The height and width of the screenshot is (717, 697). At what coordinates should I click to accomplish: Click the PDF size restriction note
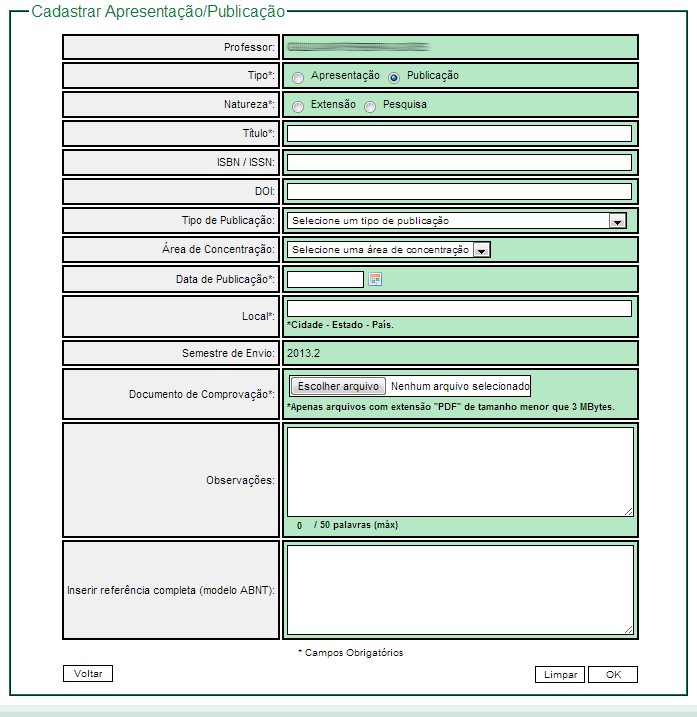click(x=450, y=407)
